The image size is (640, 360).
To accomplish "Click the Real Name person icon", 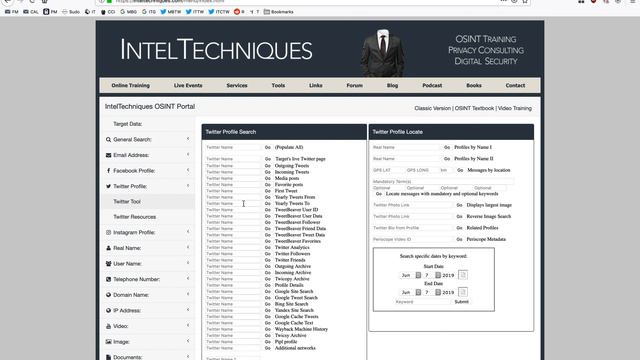I will [108, 248].
